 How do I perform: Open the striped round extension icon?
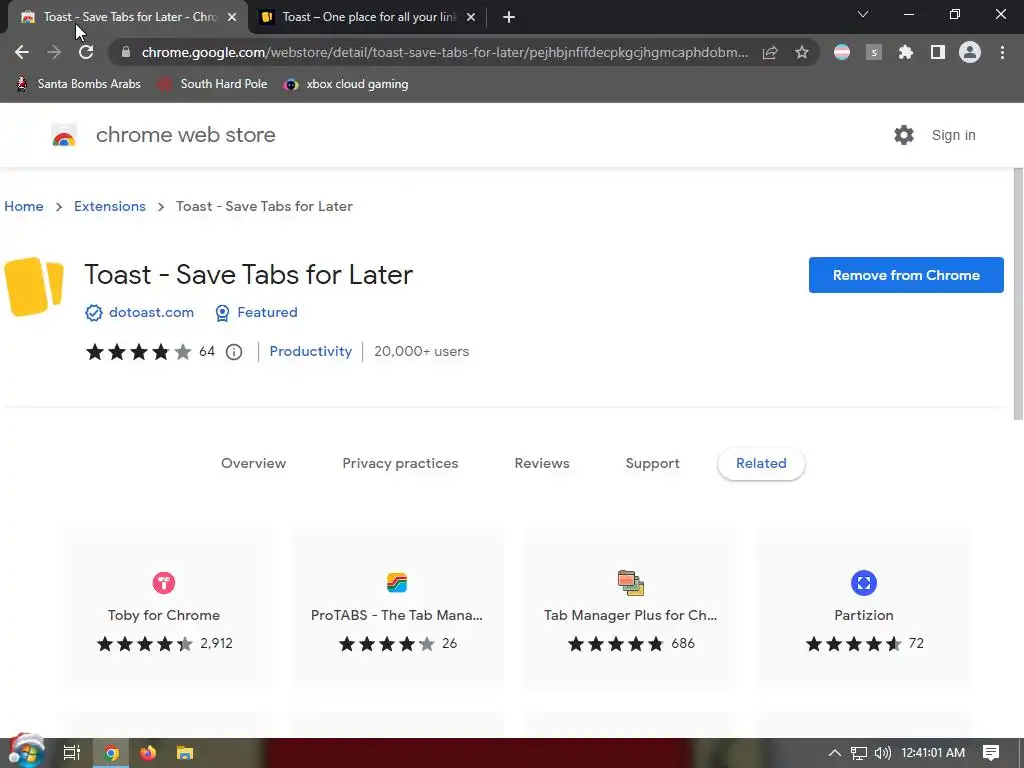pos(842,52)
